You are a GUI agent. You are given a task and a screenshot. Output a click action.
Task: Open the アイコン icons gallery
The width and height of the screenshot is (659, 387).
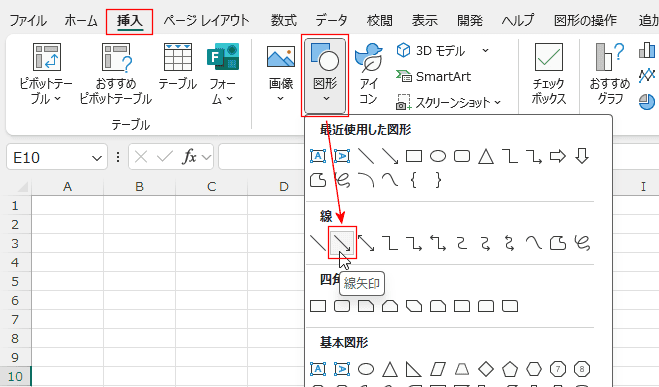pyautogui.click(x=369, y=73)
